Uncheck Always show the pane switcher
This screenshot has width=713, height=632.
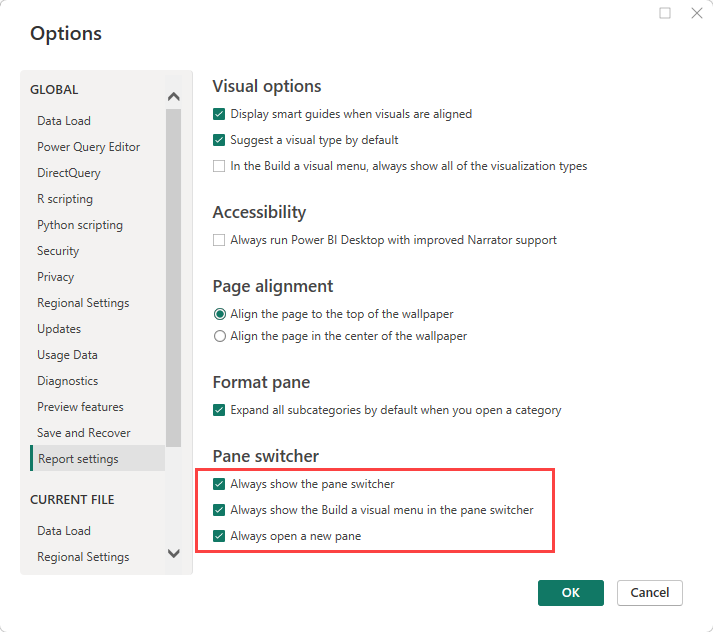pos(219,484)
